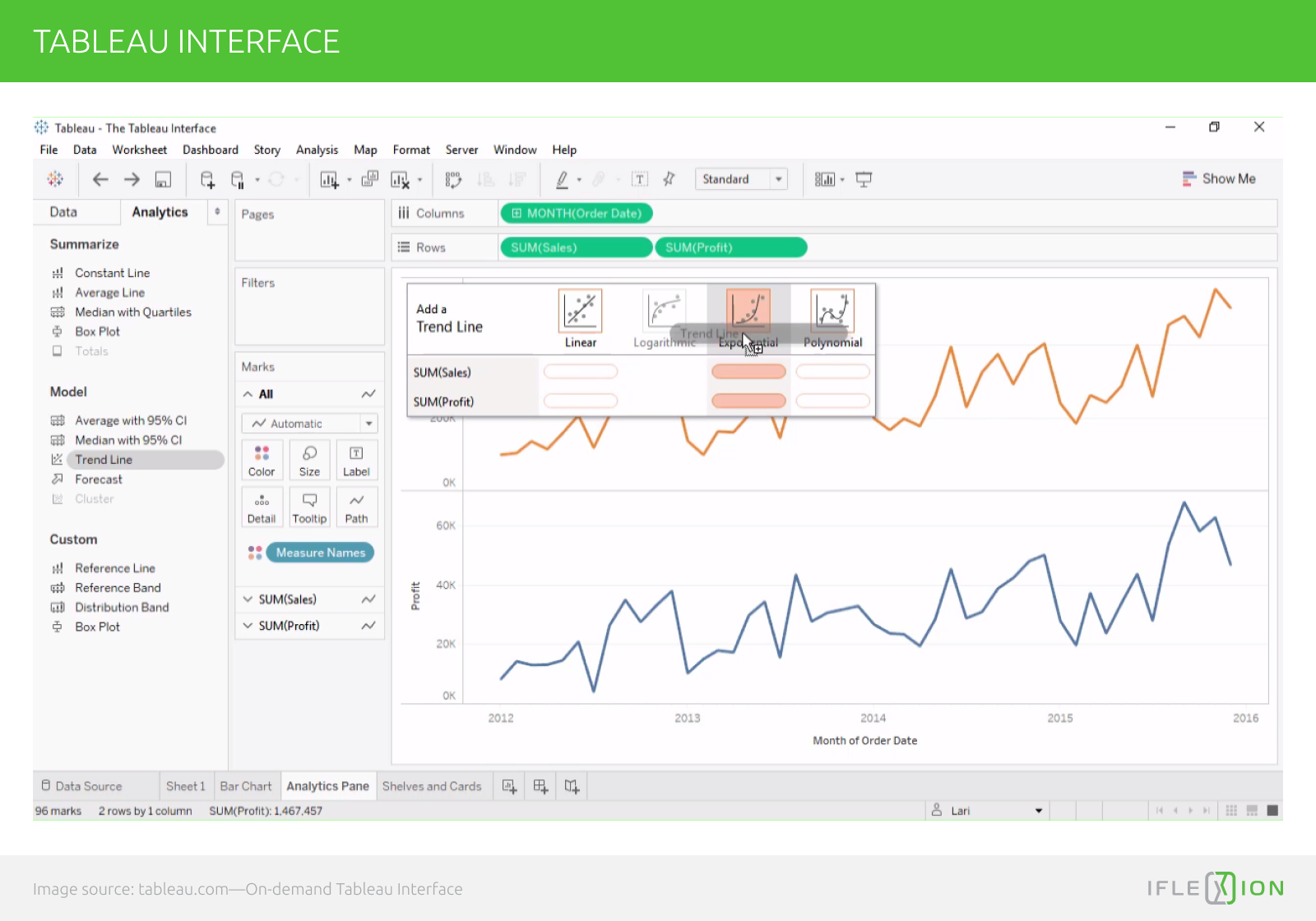Viewport: 1316px width, 921px height.
Task: Select the Polynomial trend line icon
Action: 832,311
